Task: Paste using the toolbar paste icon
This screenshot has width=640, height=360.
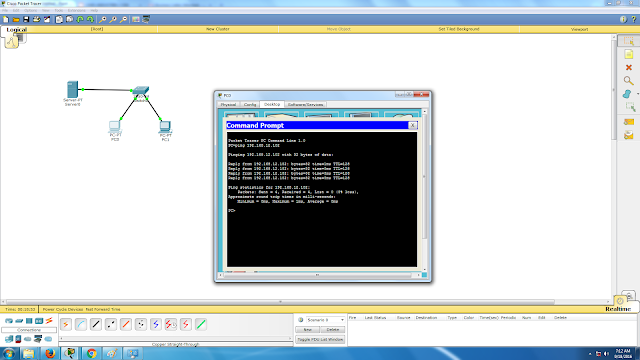Action: coord(70,19)
